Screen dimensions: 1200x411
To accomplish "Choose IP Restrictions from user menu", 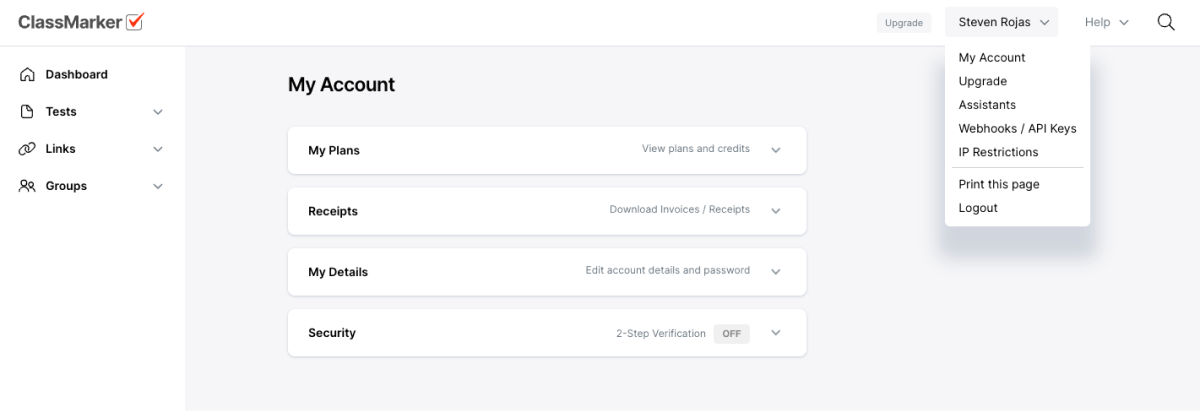I will [x=998, y=152].
